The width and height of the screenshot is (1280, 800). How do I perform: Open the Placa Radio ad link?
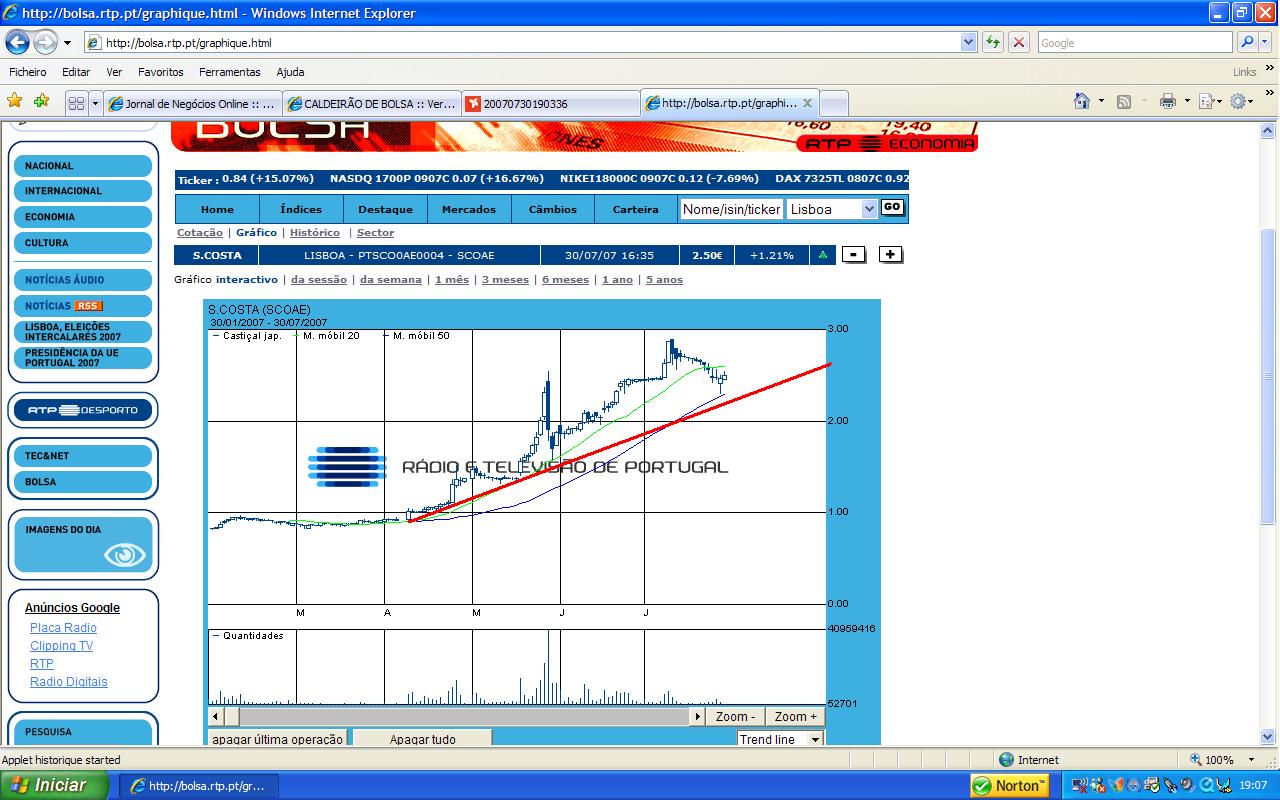(x=63, y=628)
